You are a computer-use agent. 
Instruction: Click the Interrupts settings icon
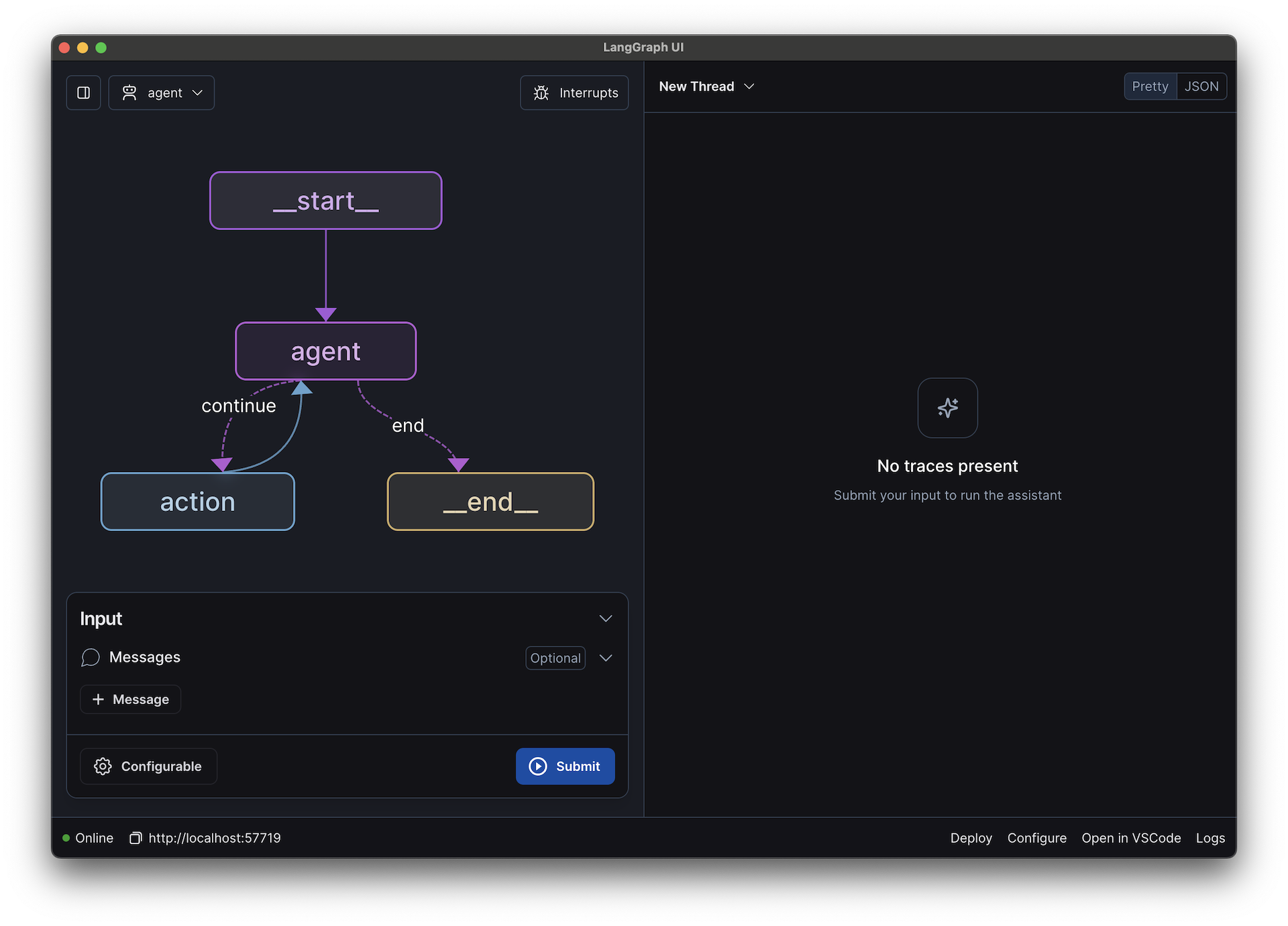[x=541, y=92]
